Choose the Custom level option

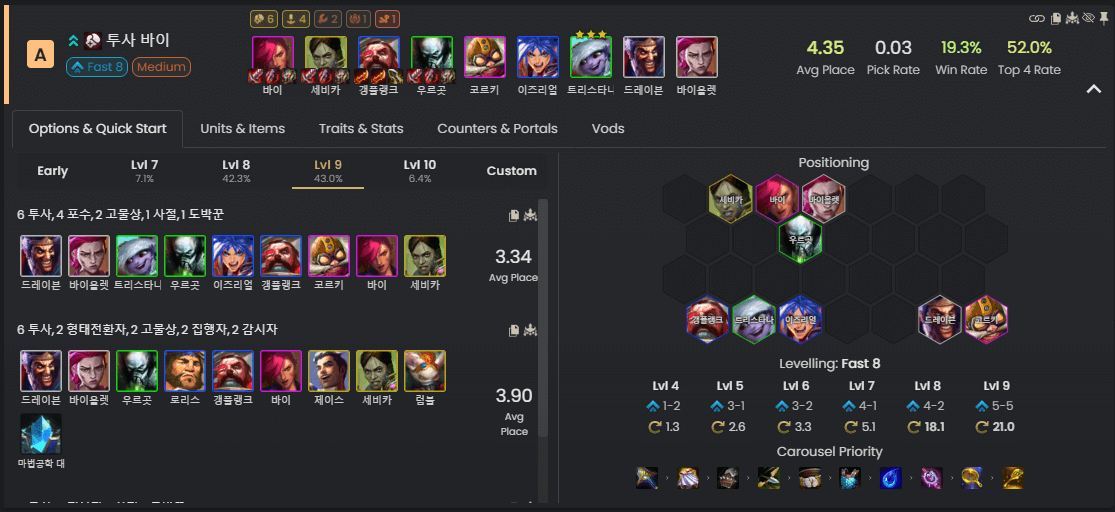(511, 171)
